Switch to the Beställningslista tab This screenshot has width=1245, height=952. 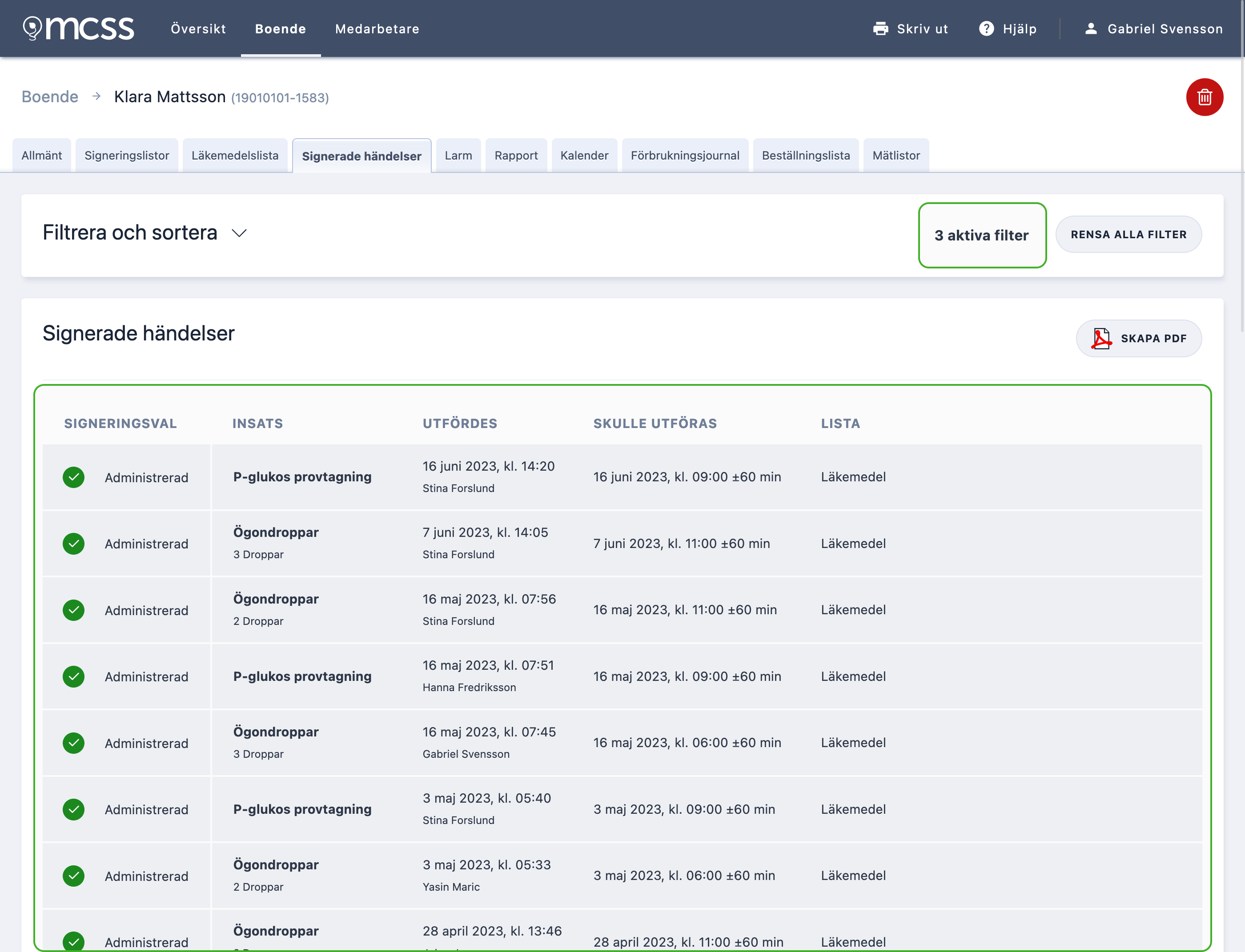tap(806, 155)
